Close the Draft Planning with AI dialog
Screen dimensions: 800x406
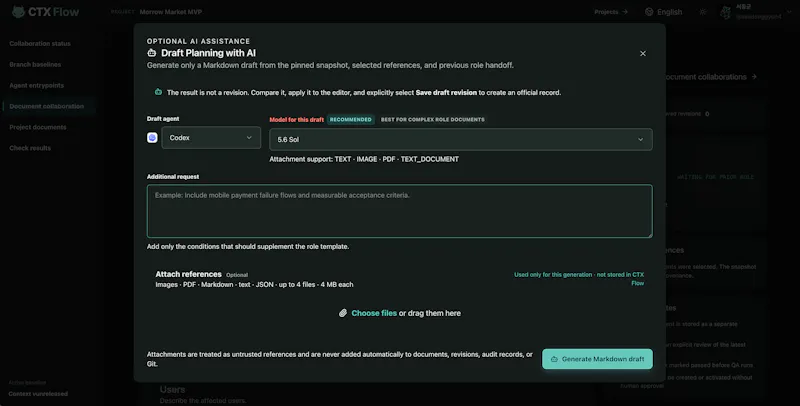point(643,54)
